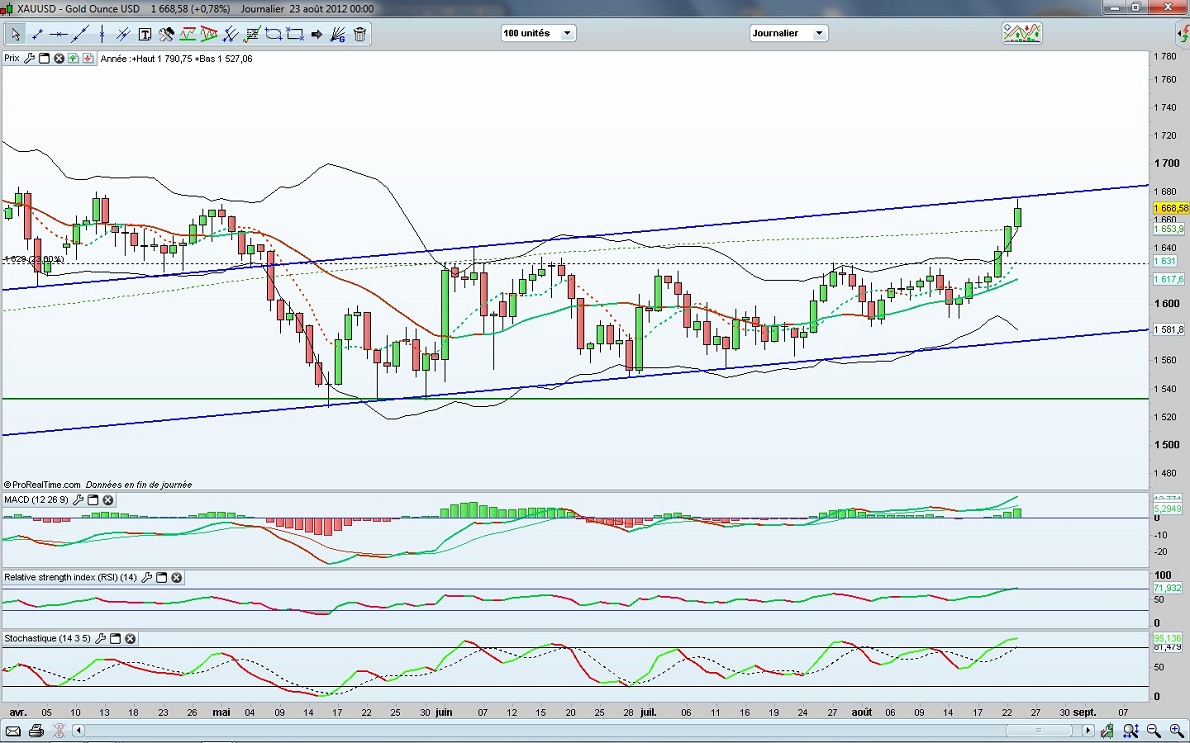The width and height of the screenshot is (1190, 743).
Task: Open the 100 unités dropdown
Action: click(568, 33)
